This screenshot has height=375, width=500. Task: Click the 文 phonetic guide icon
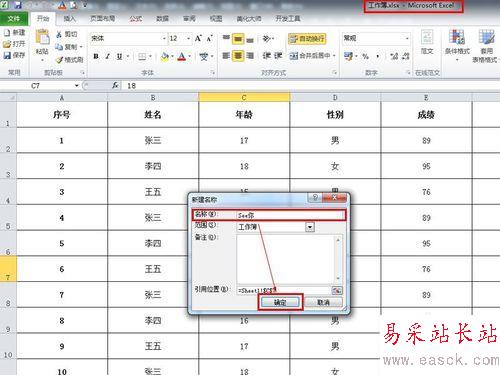pyautogui.click(x=203, y=57)
